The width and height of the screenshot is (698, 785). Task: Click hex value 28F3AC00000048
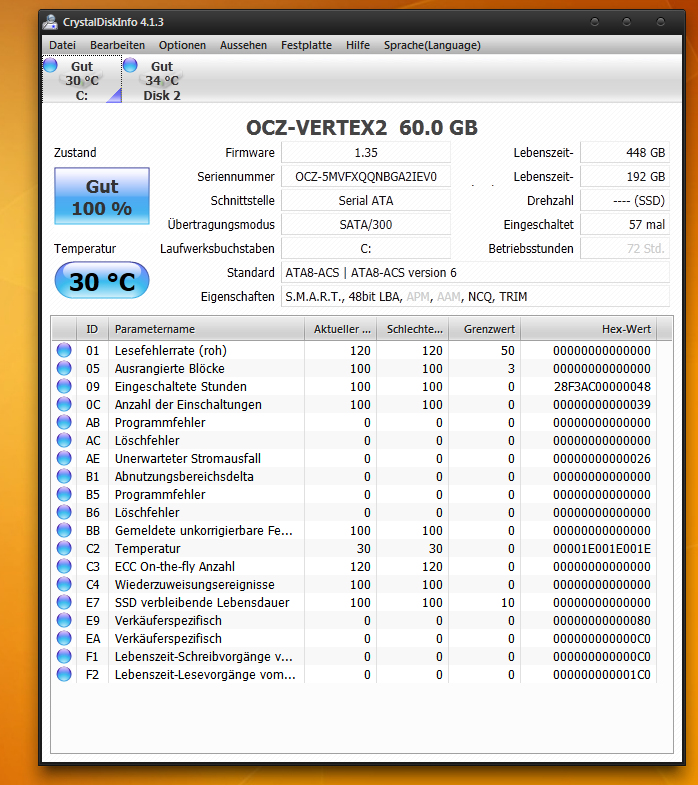[602, 386]
